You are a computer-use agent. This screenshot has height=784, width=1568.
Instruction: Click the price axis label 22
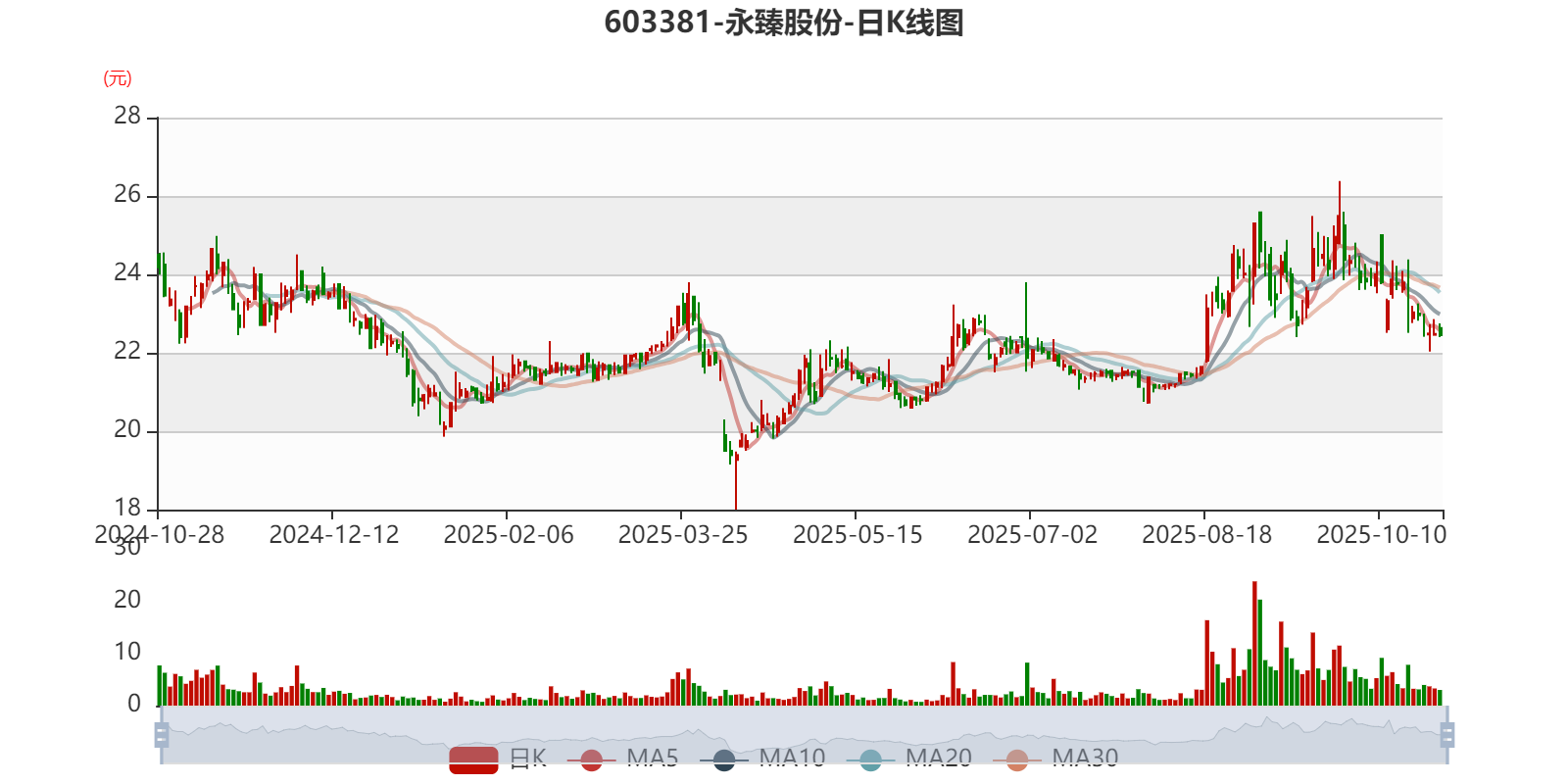click(127, 351)
